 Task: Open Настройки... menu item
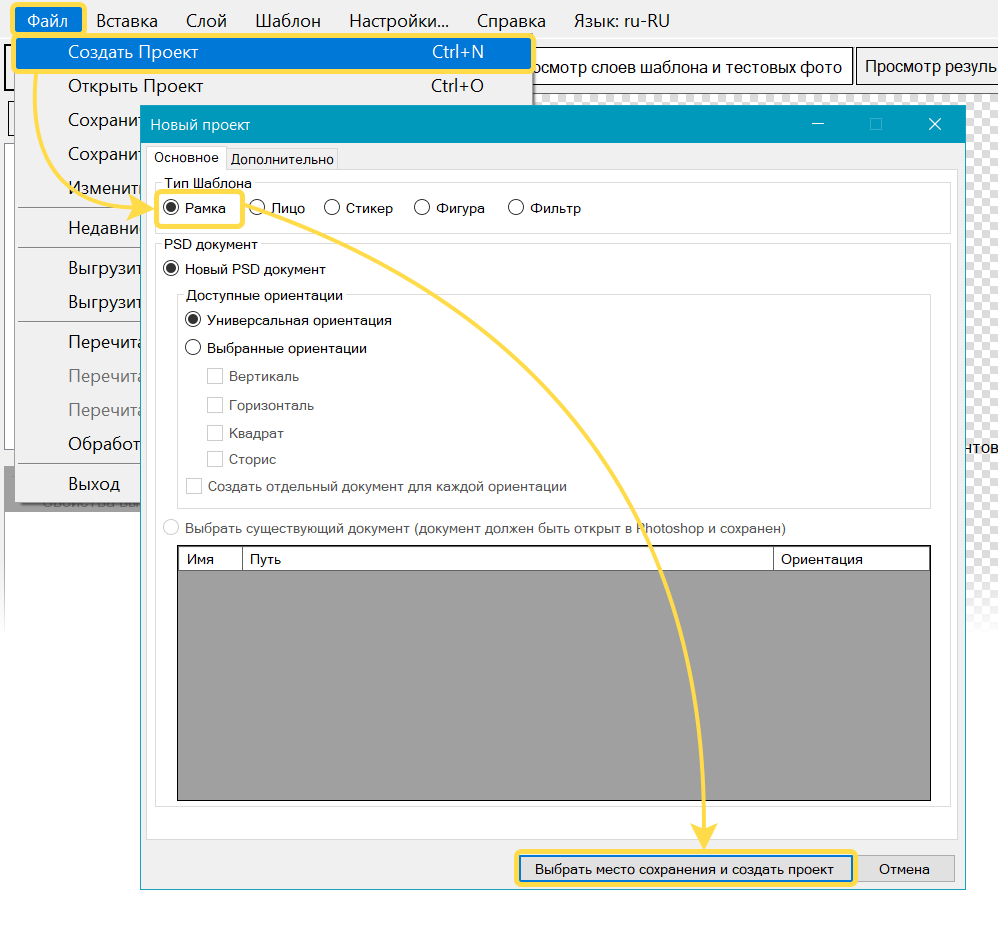pos(399,20)
